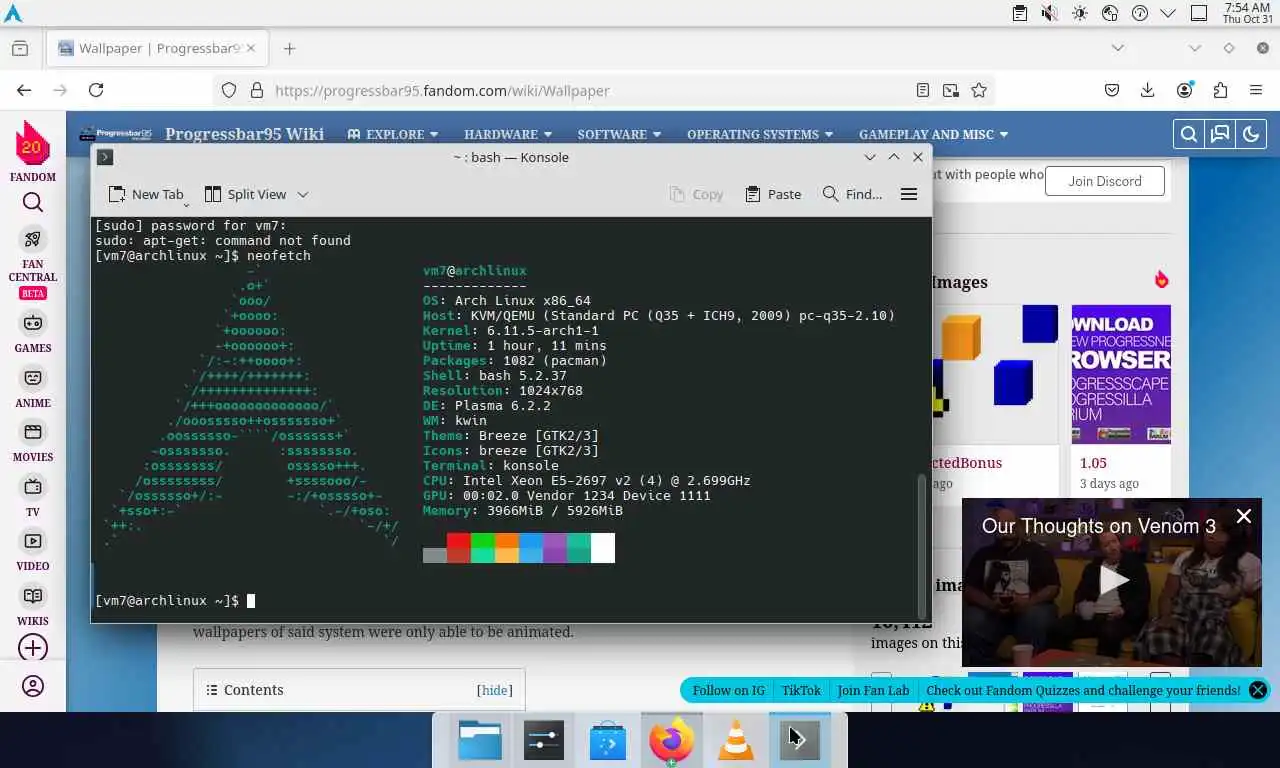Screen dimensions: 1280x768
Task: Open the TikTok link
Action: [x=801, y=690]
